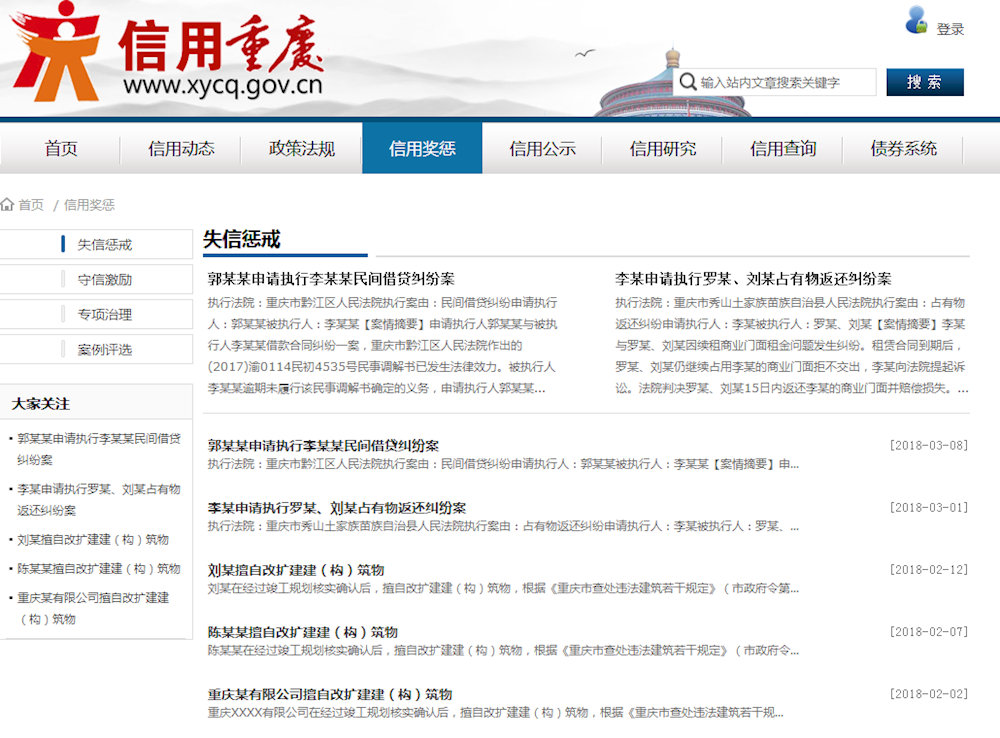Click the date [2018-02-02]
This screenshot has width=1000, height=738.
point(929,693)
